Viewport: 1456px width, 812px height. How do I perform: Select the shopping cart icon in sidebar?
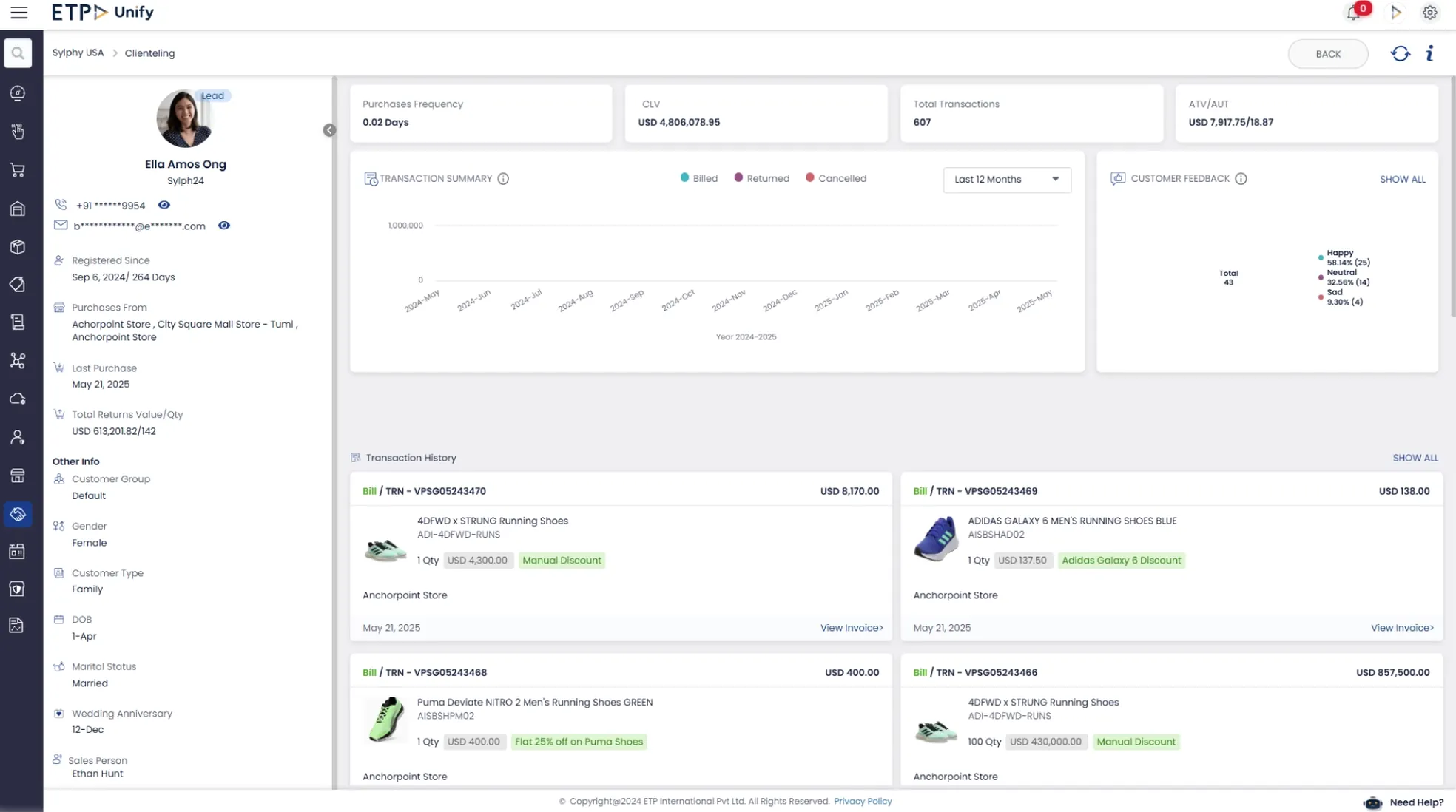click(x=18, y=169)
